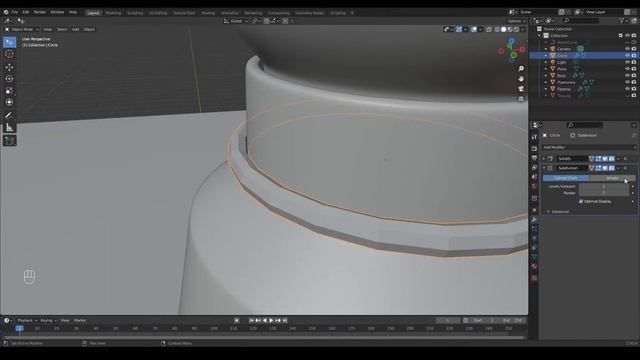640x360 pixels.
Task: Open the Particles properties tab
Action: [x=534, y=229]
